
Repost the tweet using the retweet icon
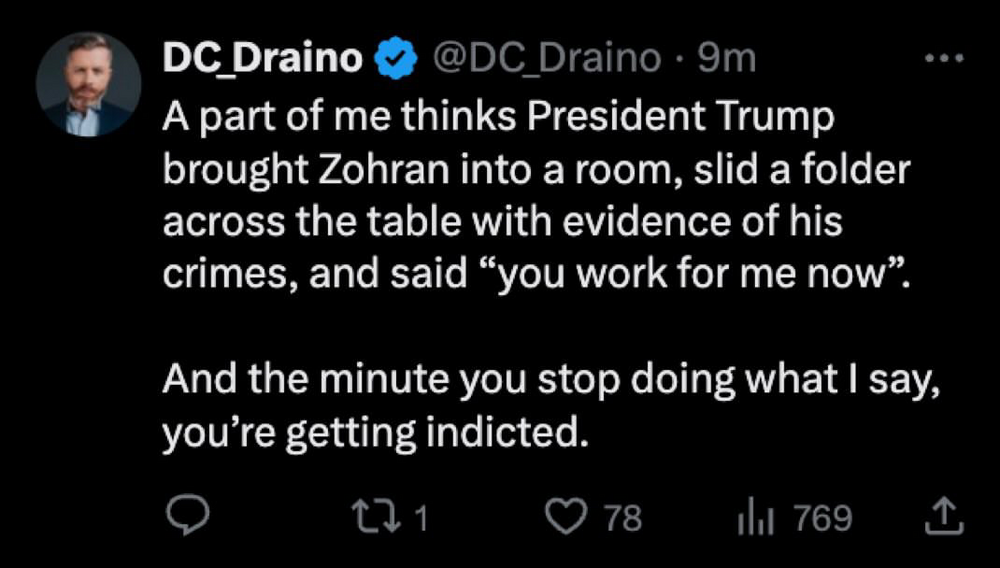[x=378, y=516]
